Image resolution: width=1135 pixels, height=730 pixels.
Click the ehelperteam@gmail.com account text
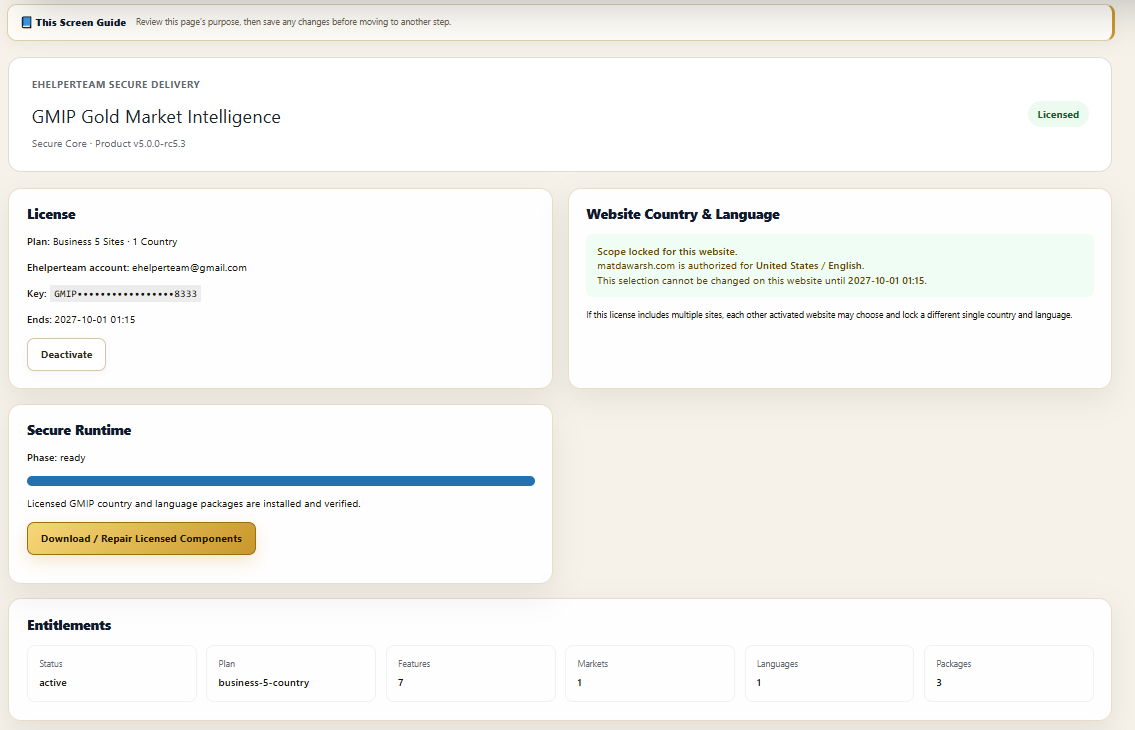(189, 268)
